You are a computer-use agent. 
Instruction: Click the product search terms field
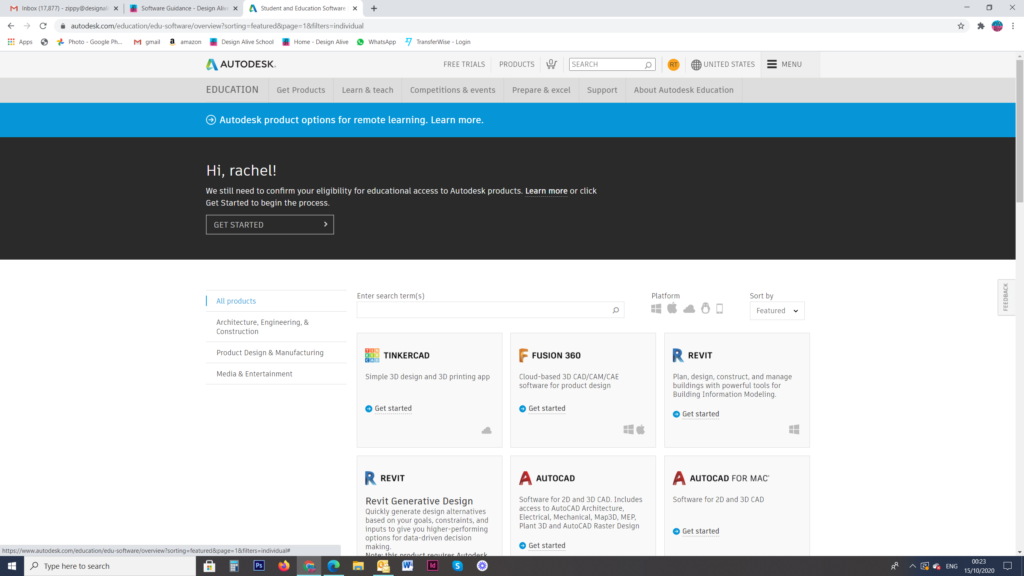[x=490, y=310]
